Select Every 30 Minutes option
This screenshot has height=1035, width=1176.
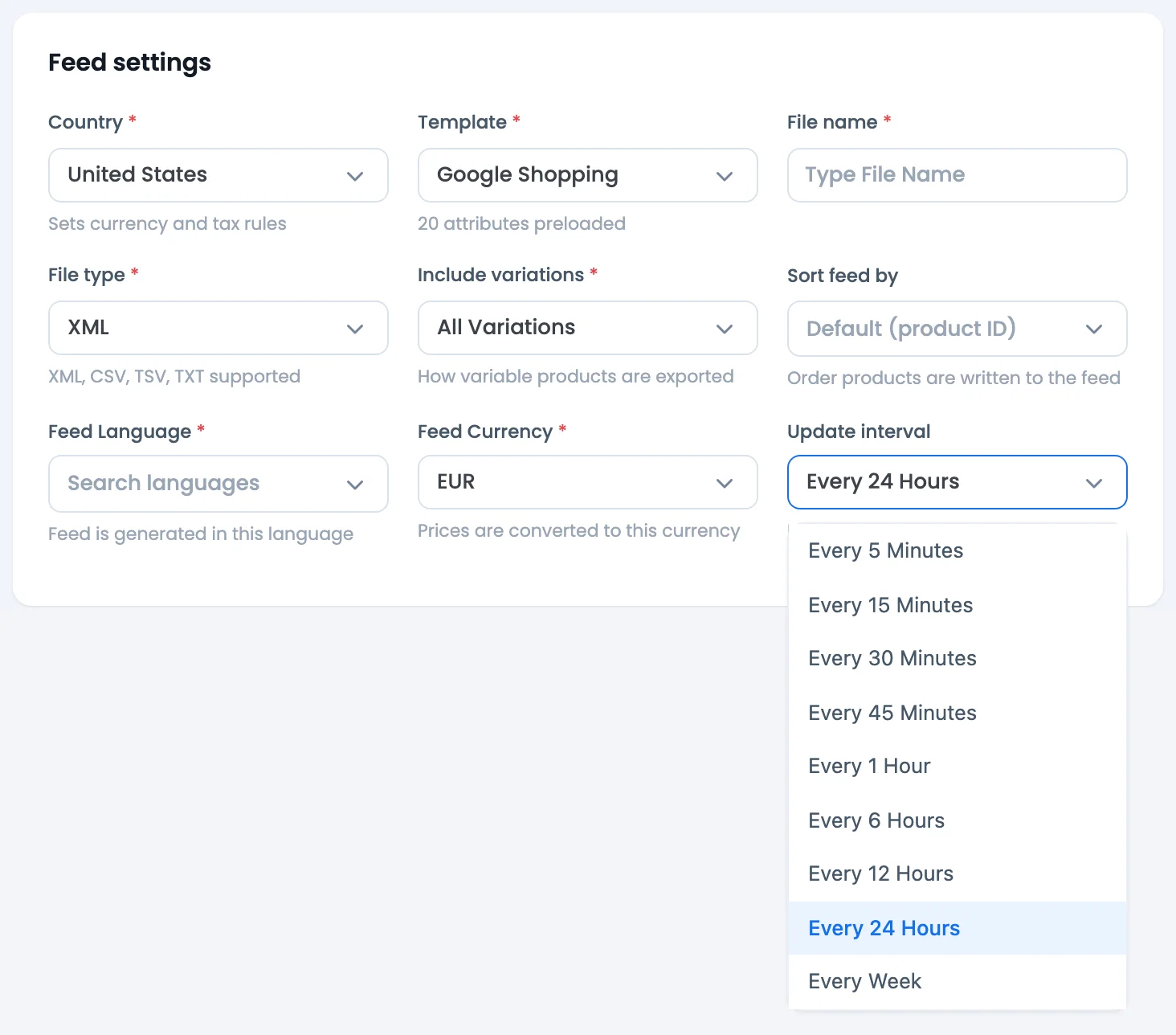pyautogui.click(x=957, y=658)
